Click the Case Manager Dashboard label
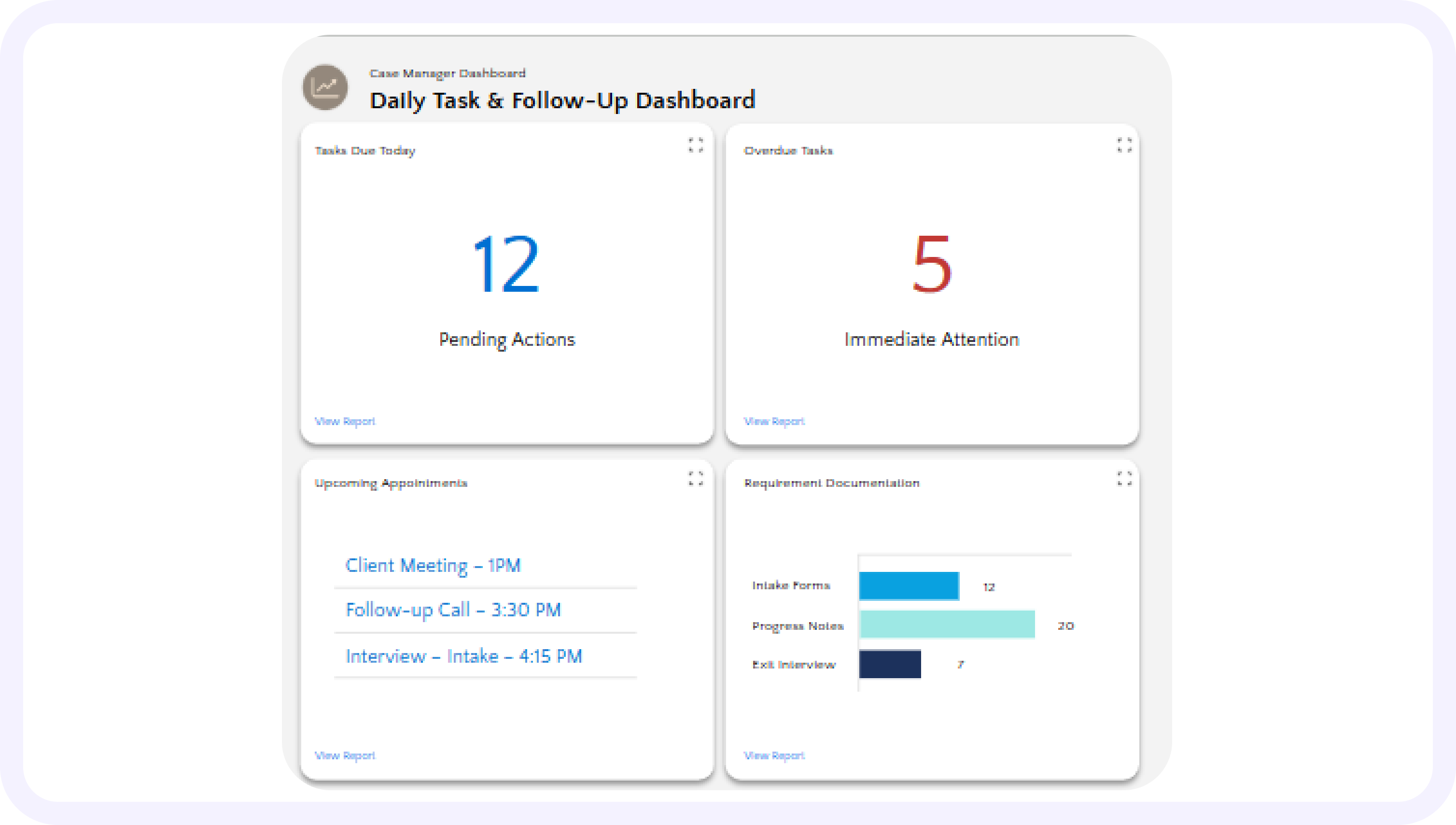1456x825 pixels. (x=448, y=73)
